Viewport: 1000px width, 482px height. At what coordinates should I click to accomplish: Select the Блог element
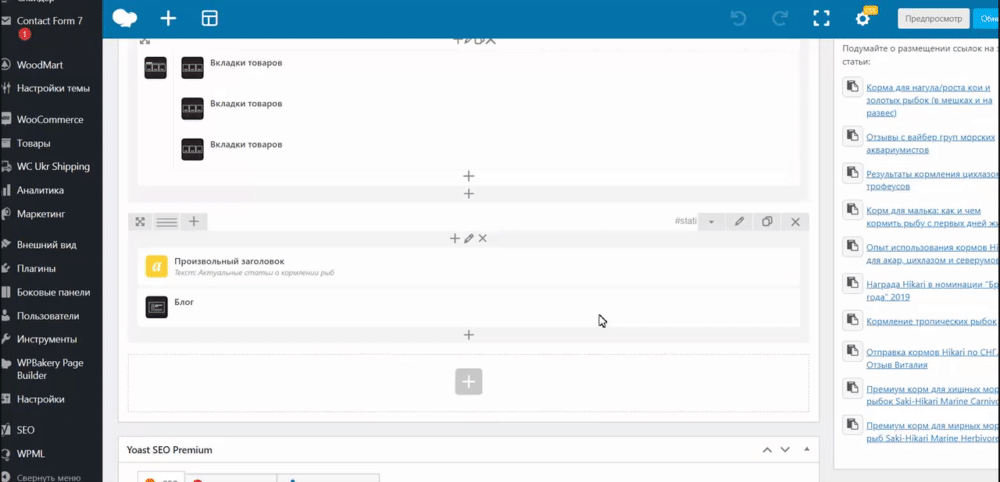click(x=469, y=307)
